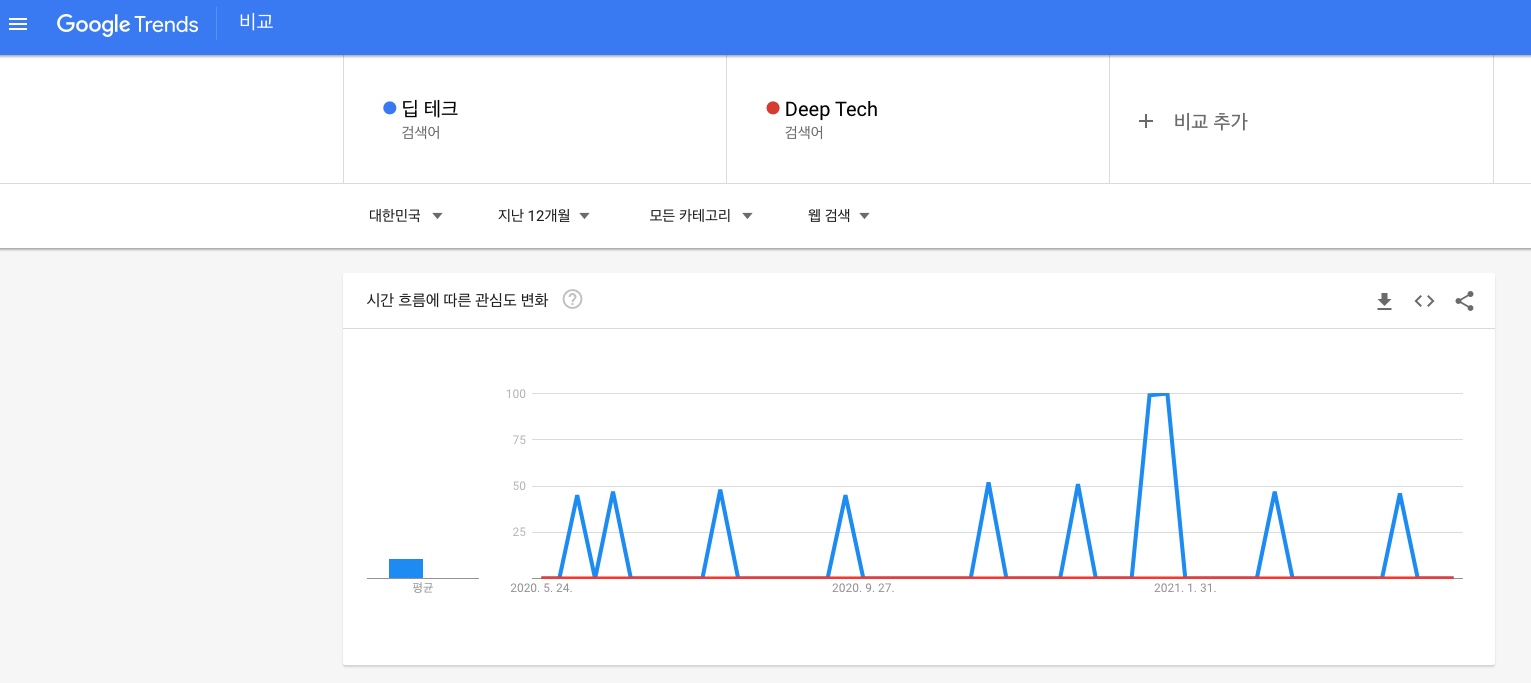Screen dimensions: 1531x683
Task: Click the 평균 label under the bar
Action: 422,588
